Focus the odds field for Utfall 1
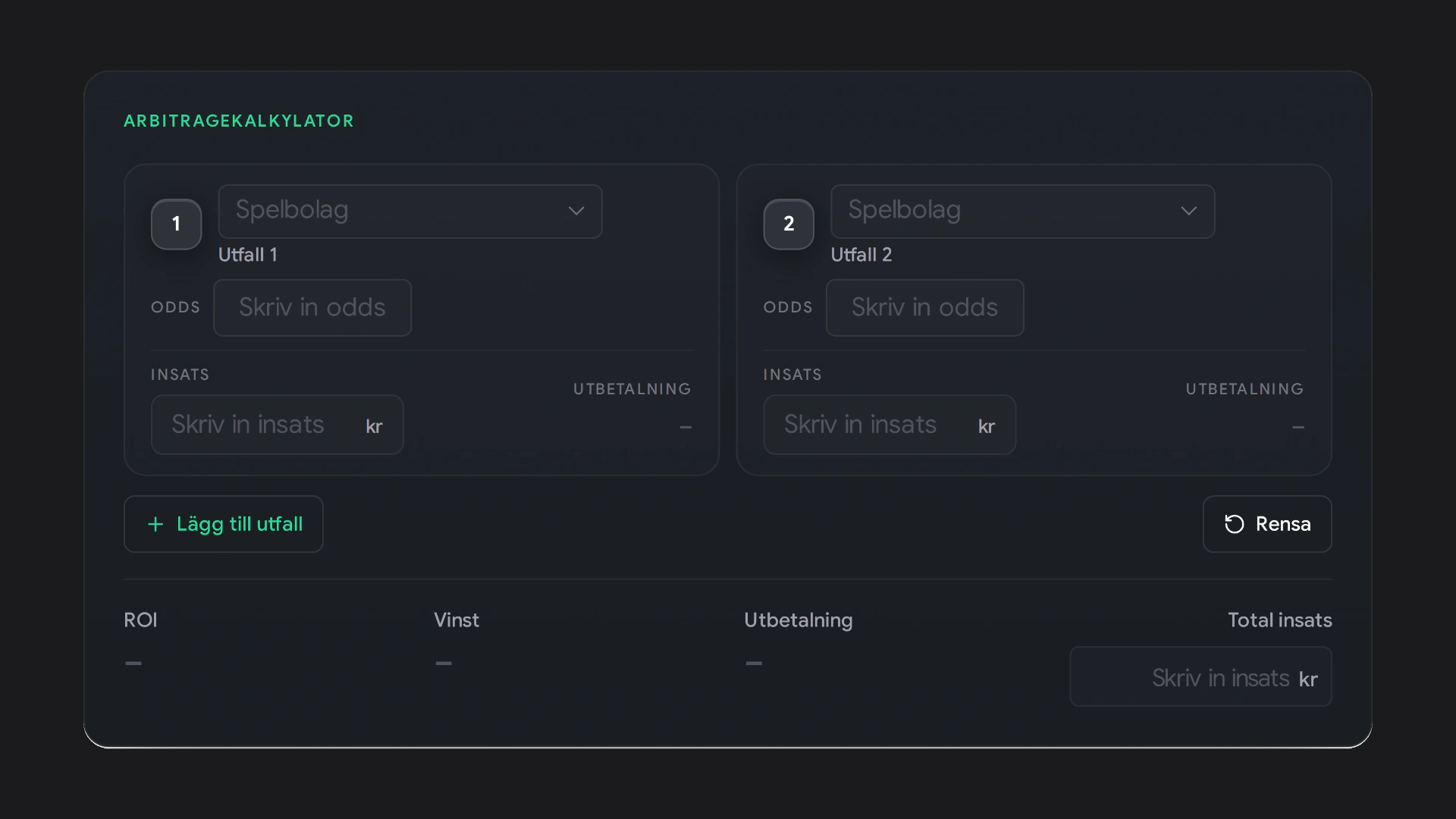Image resolution: width=1456 pixels, height=819 pixels. (x=312, y=308)
